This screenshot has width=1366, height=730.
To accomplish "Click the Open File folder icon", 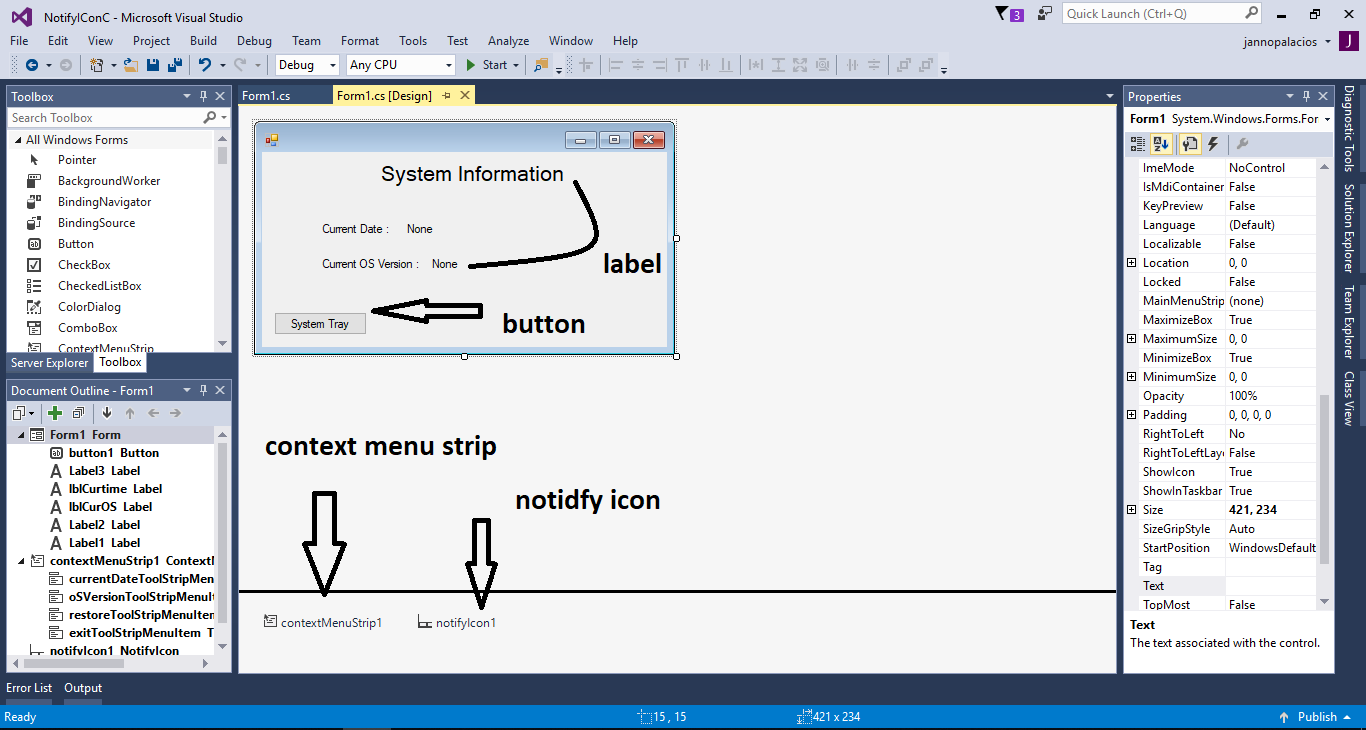I will pyautogui.click(x=131, y=65).
